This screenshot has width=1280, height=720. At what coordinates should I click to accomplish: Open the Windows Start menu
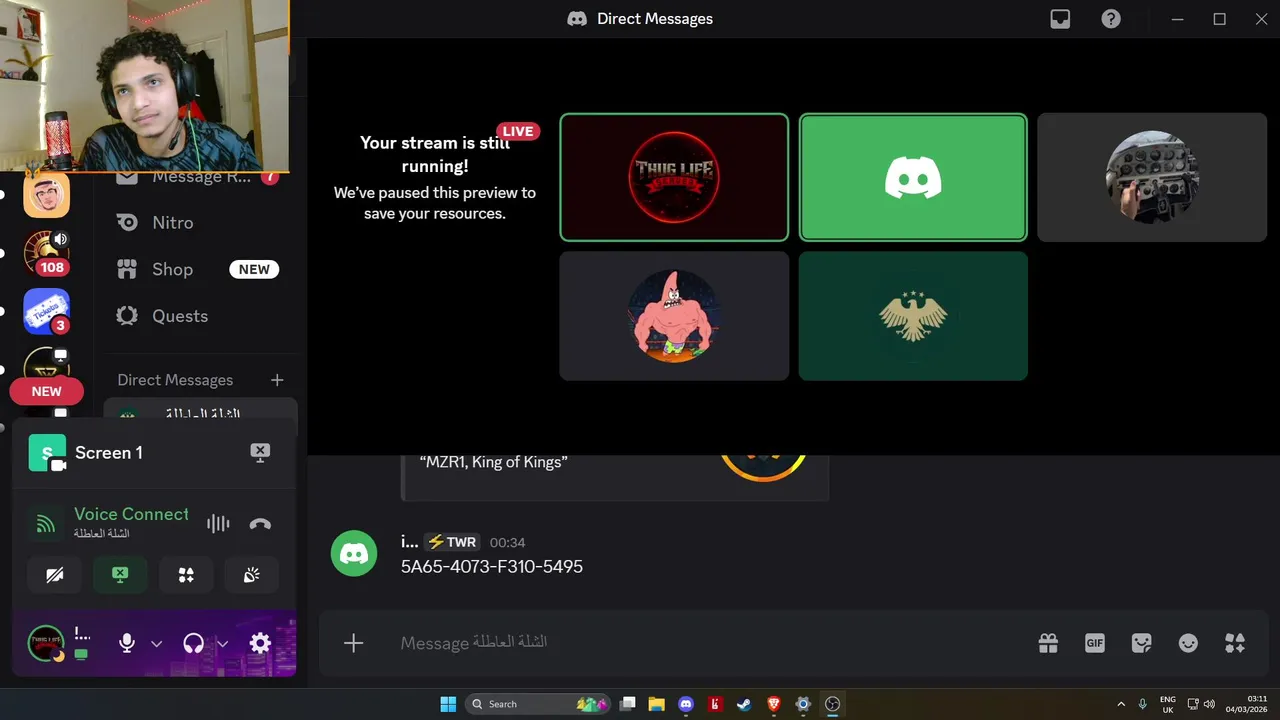tap(448, 704)
